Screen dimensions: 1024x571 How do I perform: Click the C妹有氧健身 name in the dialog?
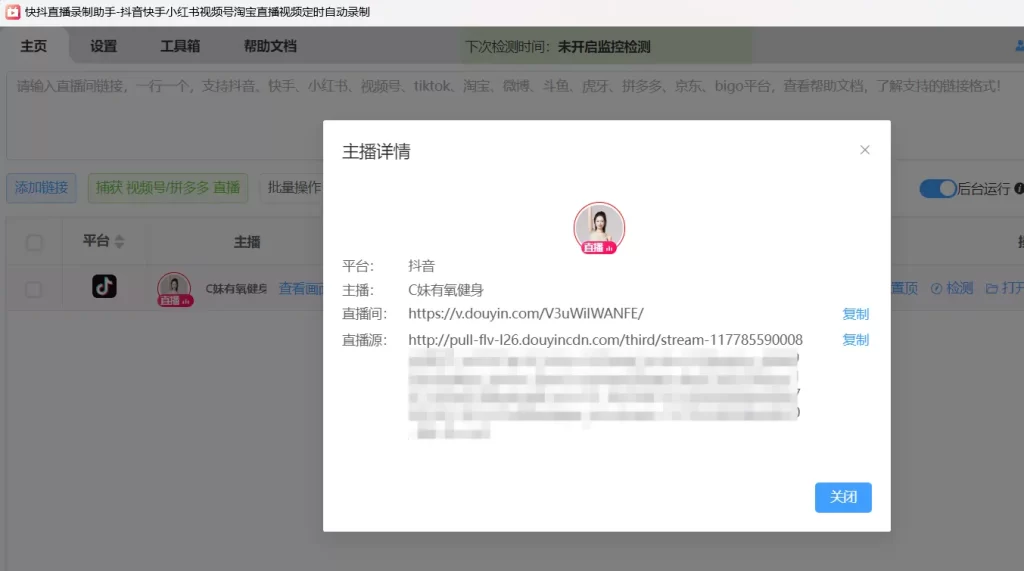tap(445, 290)
